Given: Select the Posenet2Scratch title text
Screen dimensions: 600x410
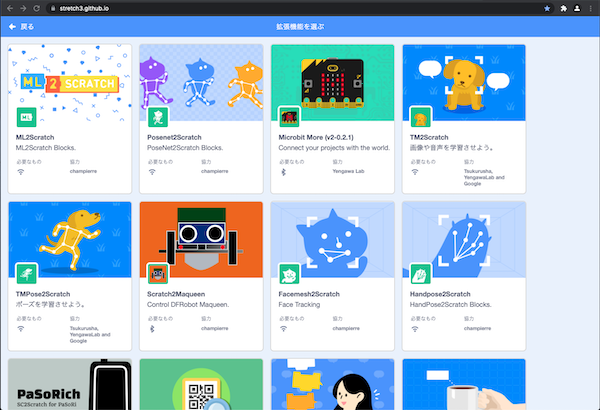Looking at the screenshot, I should (x=174, y=137).
